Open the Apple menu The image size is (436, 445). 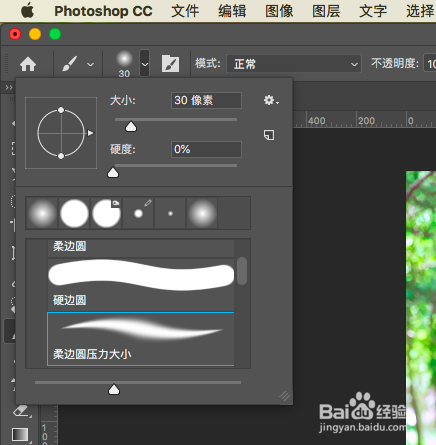(x=27, y=11)
